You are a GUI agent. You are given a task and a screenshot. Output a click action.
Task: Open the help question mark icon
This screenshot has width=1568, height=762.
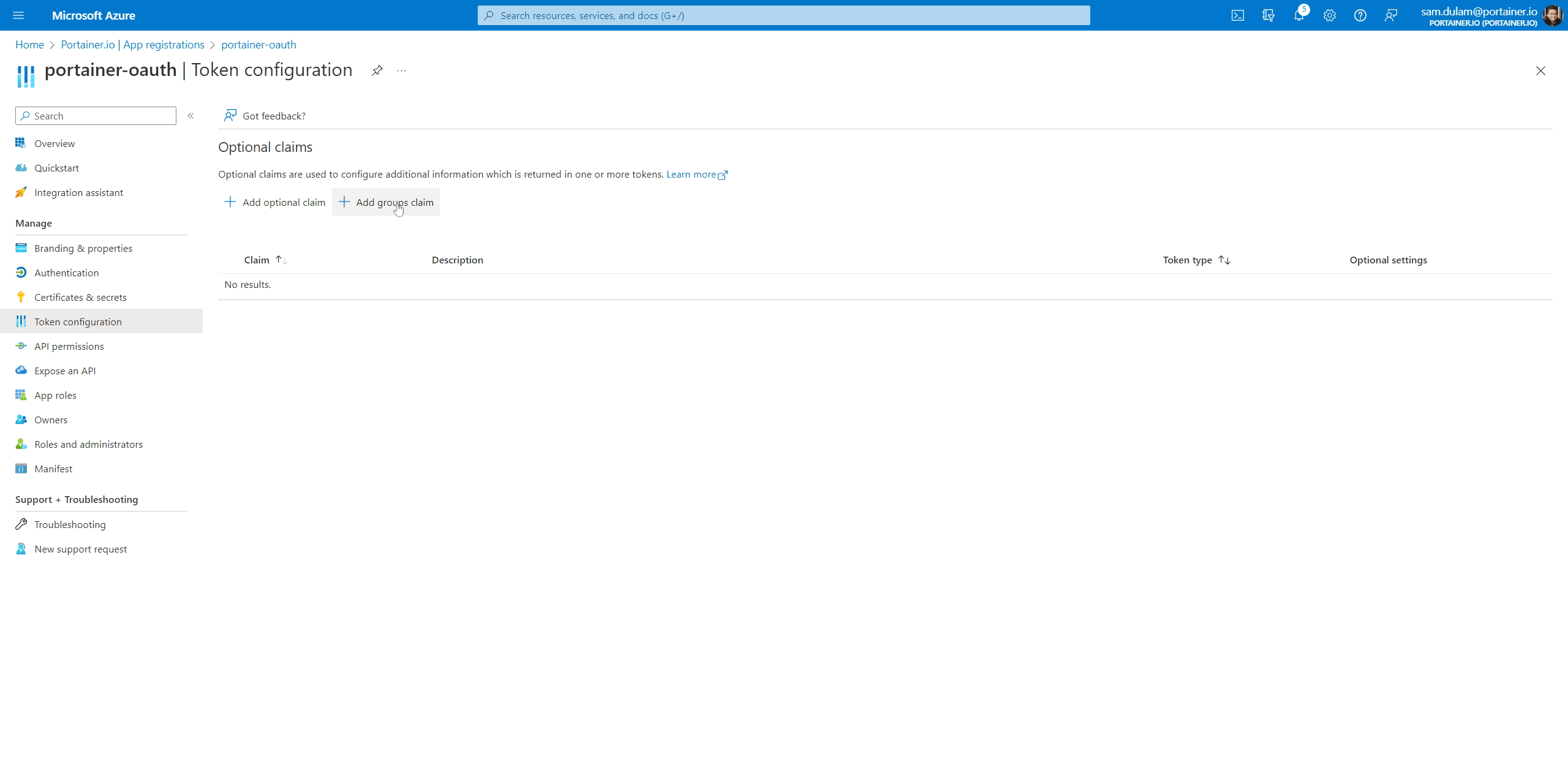[1360, 15]
